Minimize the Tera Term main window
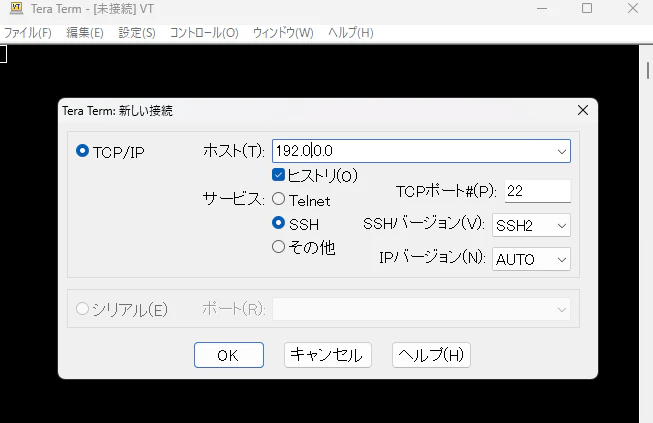The image size is (653, 423). [x=542, y=8]
